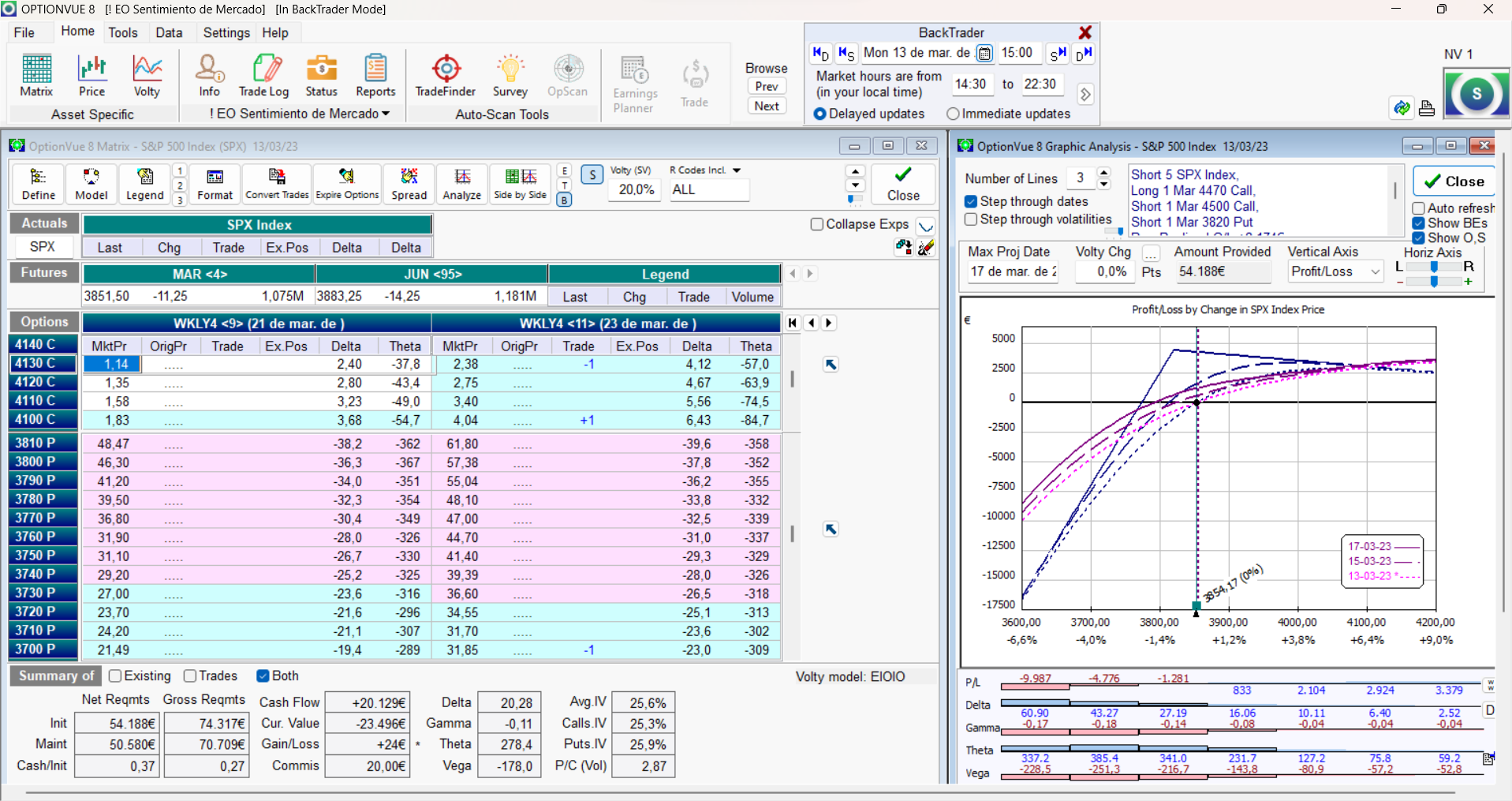Click the green refresh icon at top right
The width and height of the screenshot is (1512, 801).
click(1402, 107)
